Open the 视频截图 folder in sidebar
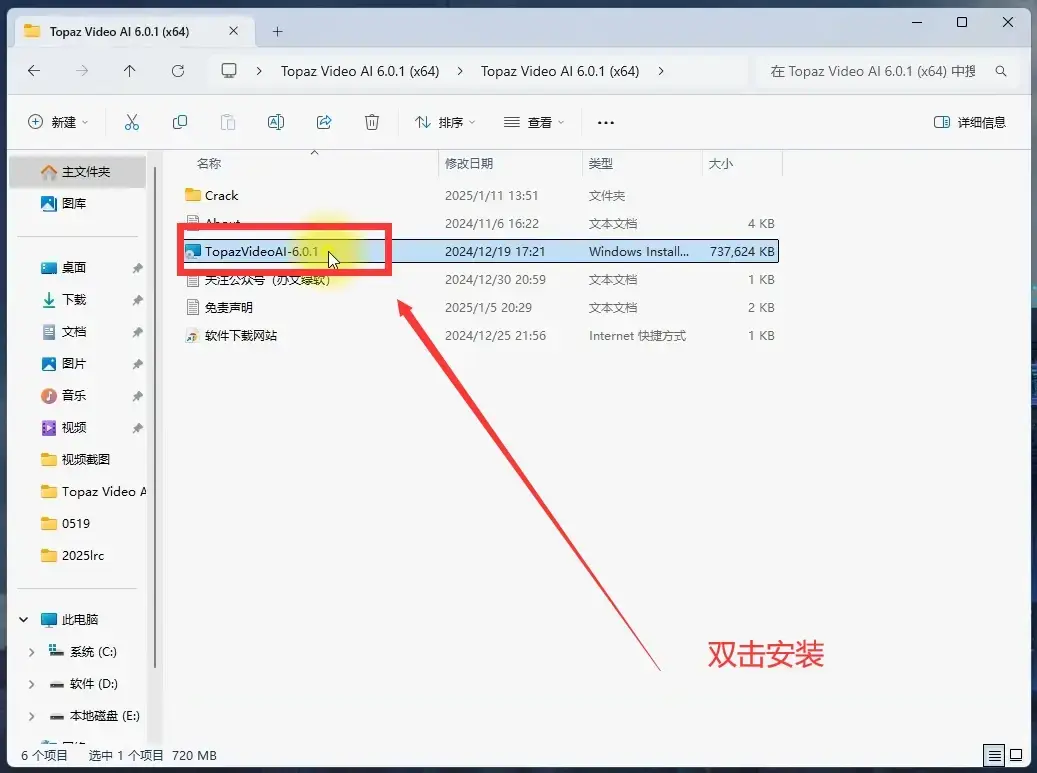The height and width of the screenshot is (773, 1037). pyautogui.click(x=85, y=460)
